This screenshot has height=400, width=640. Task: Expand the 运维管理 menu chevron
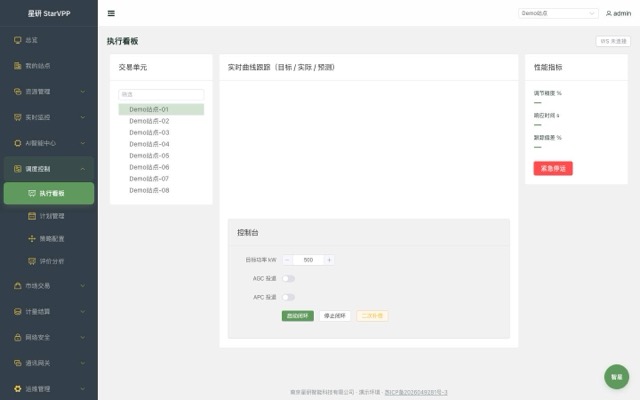coord(83,389)
